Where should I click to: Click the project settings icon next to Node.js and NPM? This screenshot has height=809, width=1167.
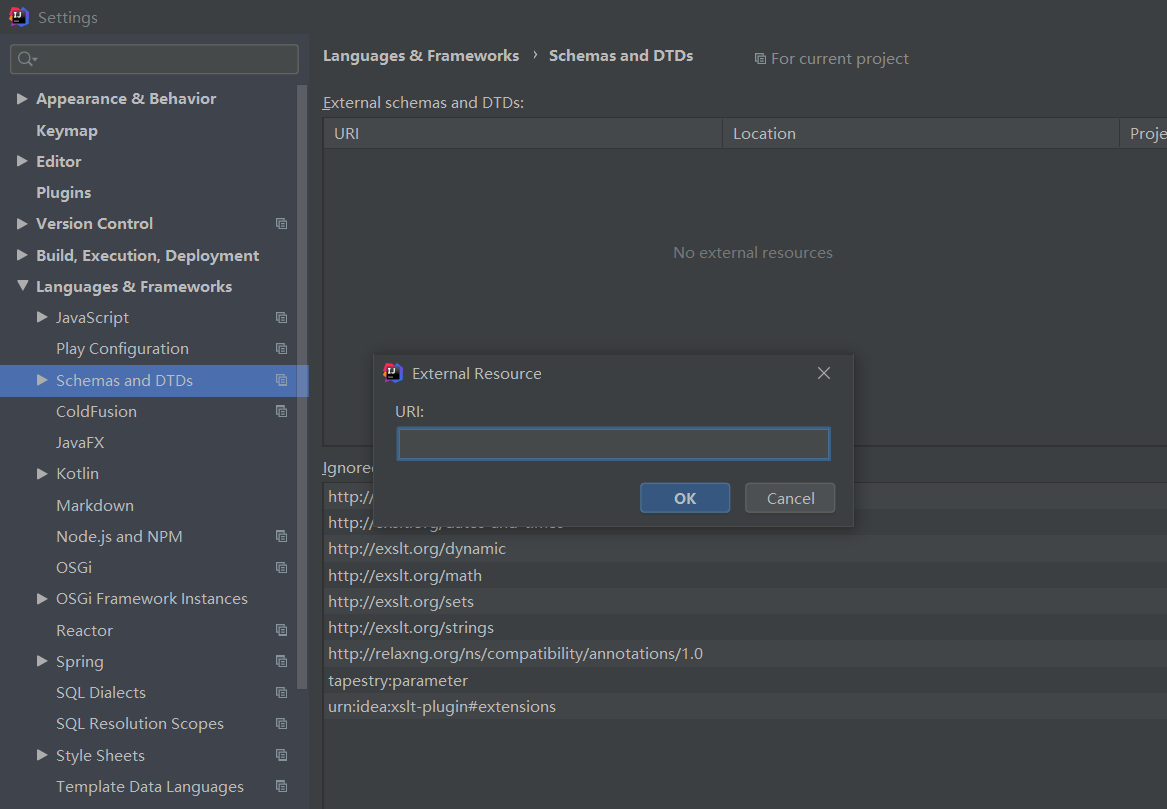tap(279, 536)
